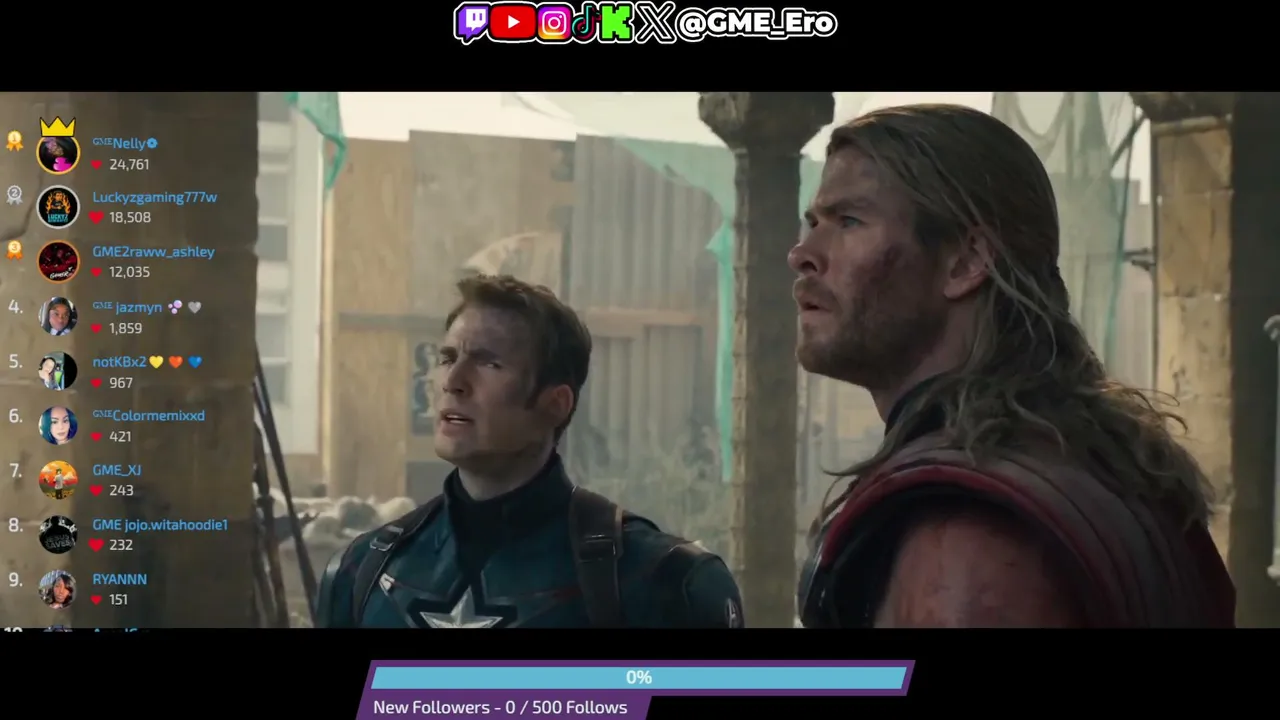
Task: Click the username notKBx2
Action: click(x=119, y=362)
